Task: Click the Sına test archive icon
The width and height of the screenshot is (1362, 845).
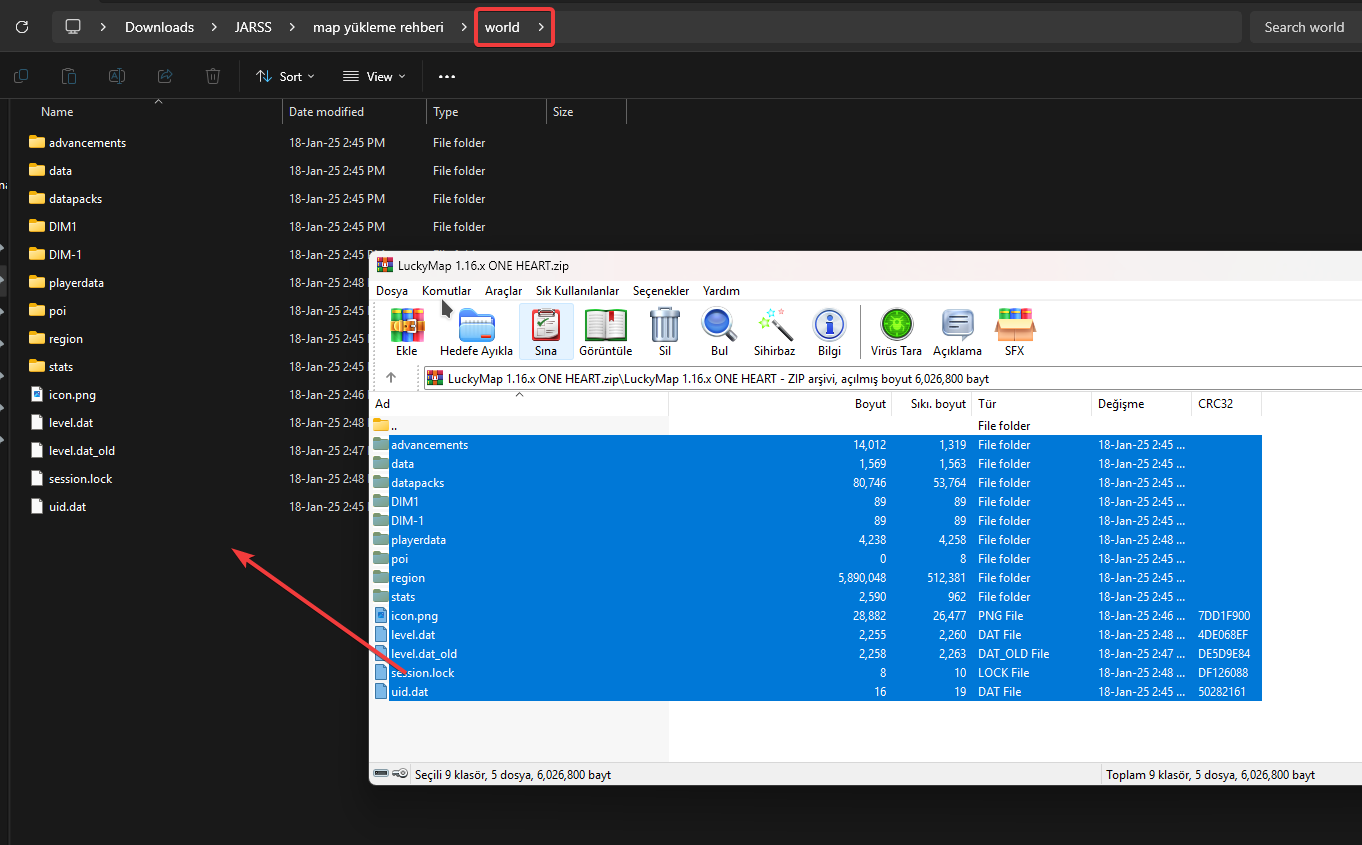Action: pyautogui.click(x=545, y=331)
